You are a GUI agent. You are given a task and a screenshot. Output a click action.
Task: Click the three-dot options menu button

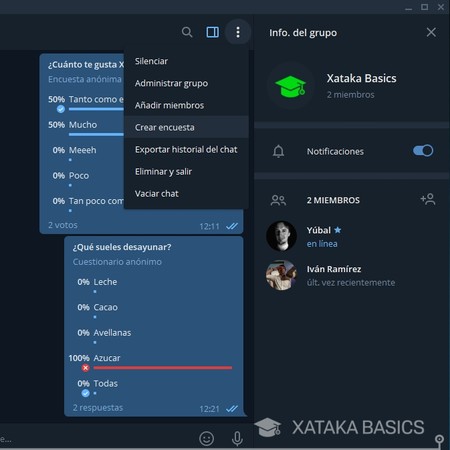[238, 32]
